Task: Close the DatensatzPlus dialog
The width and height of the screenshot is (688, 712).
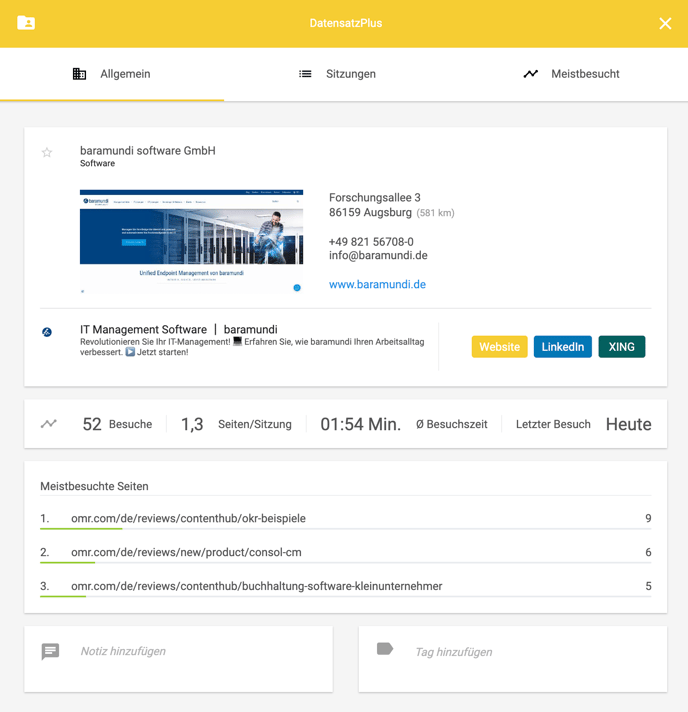Action: tap(665, 23)
